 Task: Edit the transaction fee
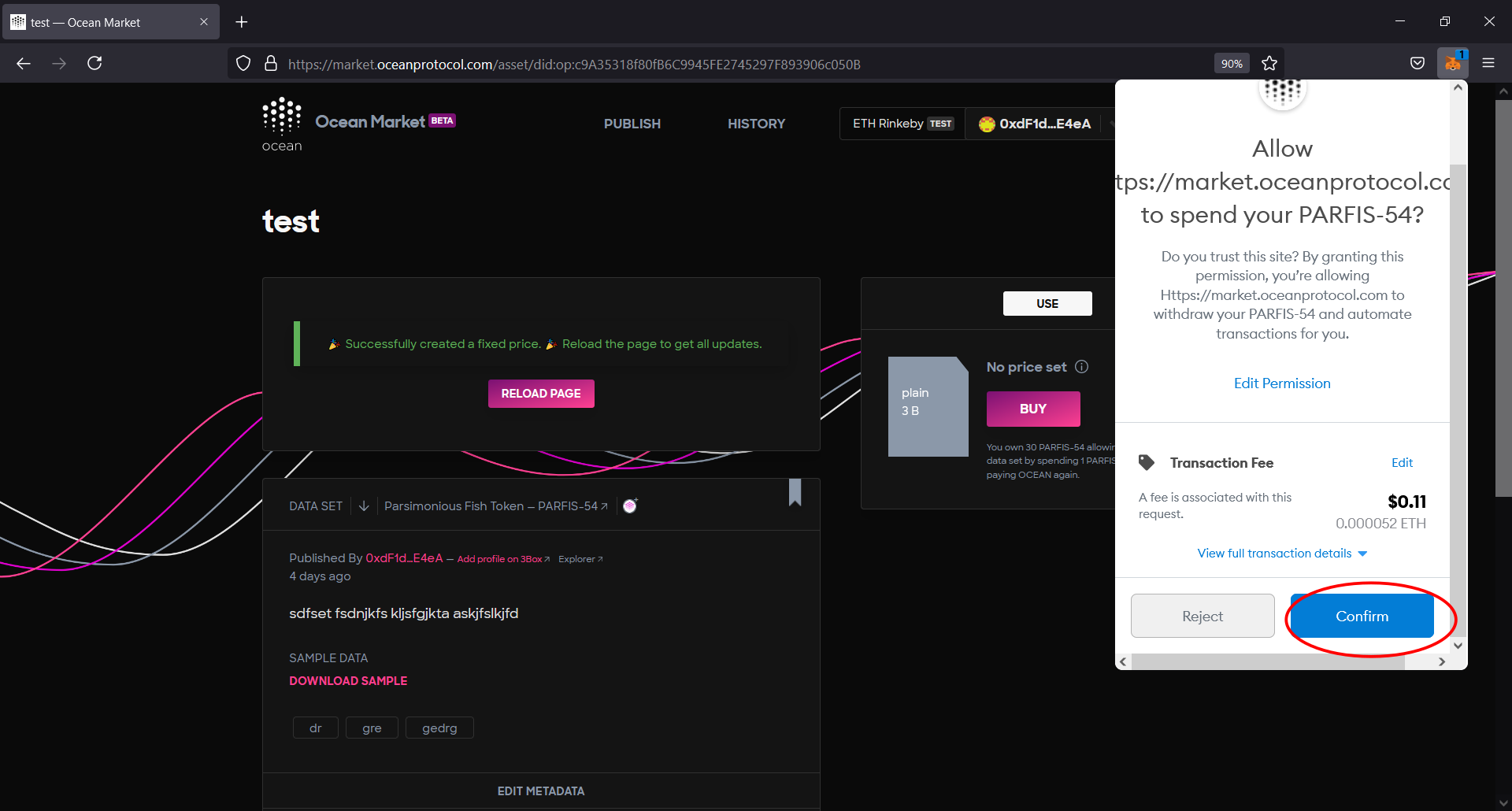(1402, 463)
